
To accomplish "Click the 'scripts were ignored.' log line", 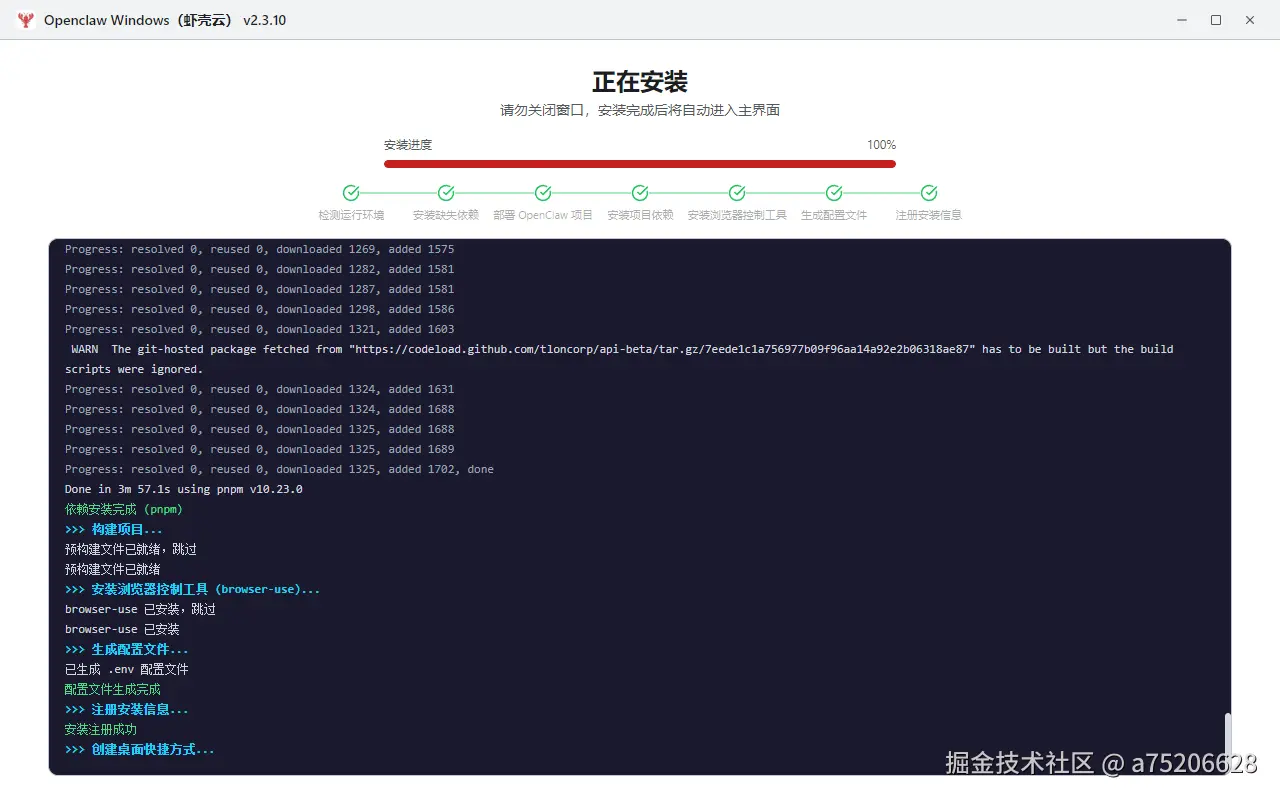I will point(134,369).
